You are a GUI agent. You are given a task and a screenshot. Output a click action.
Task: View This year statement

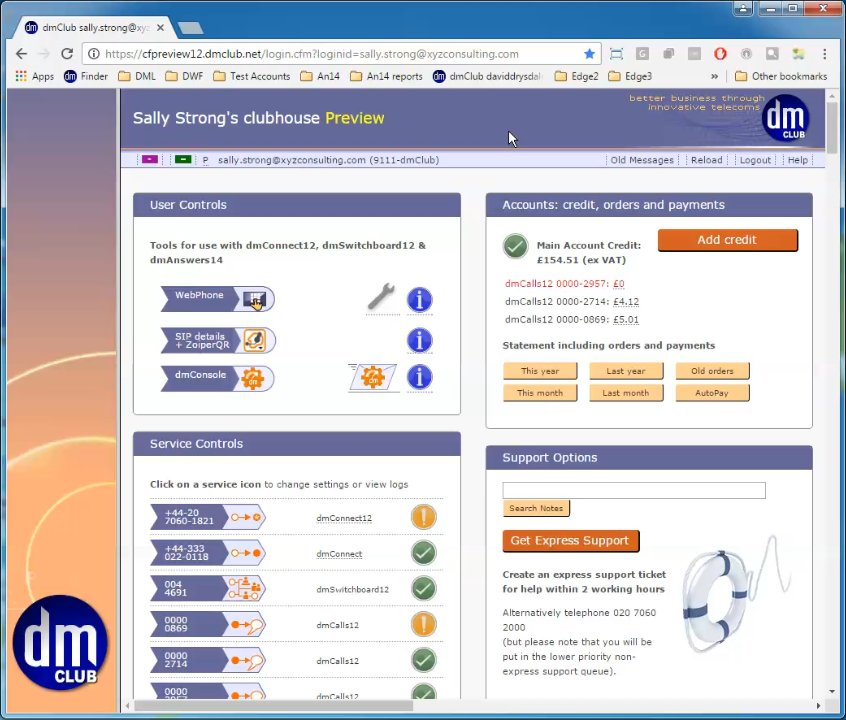coord(540,371)
